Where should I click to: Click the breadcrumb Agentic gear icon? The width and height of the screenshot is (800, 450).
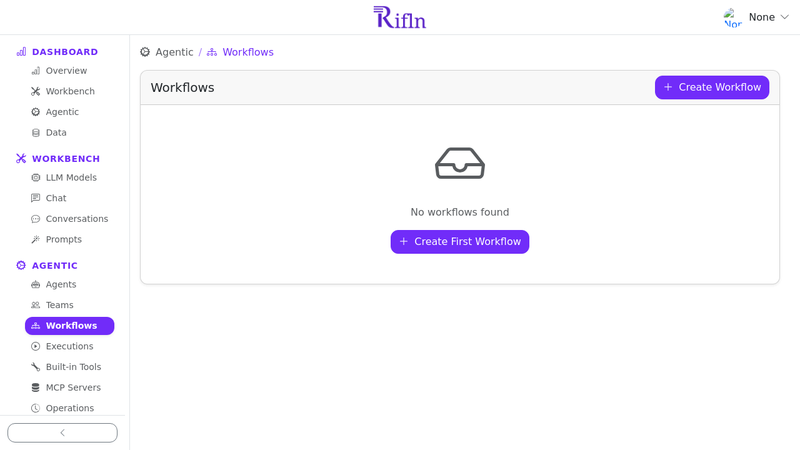(x=145, y=52)
